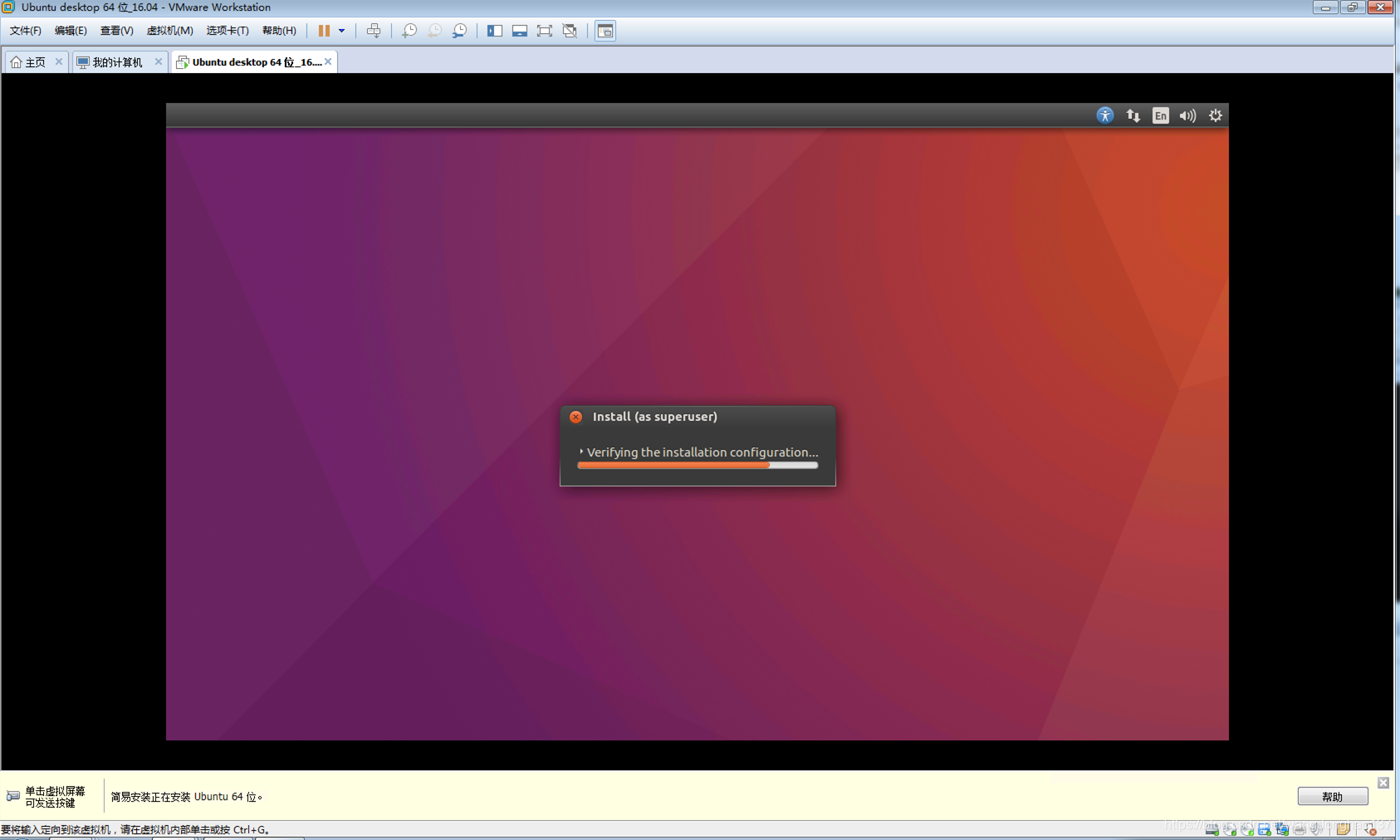1400x840 pixels.
Task: Click the network adapter status icon
Action: pos(1282,829)
